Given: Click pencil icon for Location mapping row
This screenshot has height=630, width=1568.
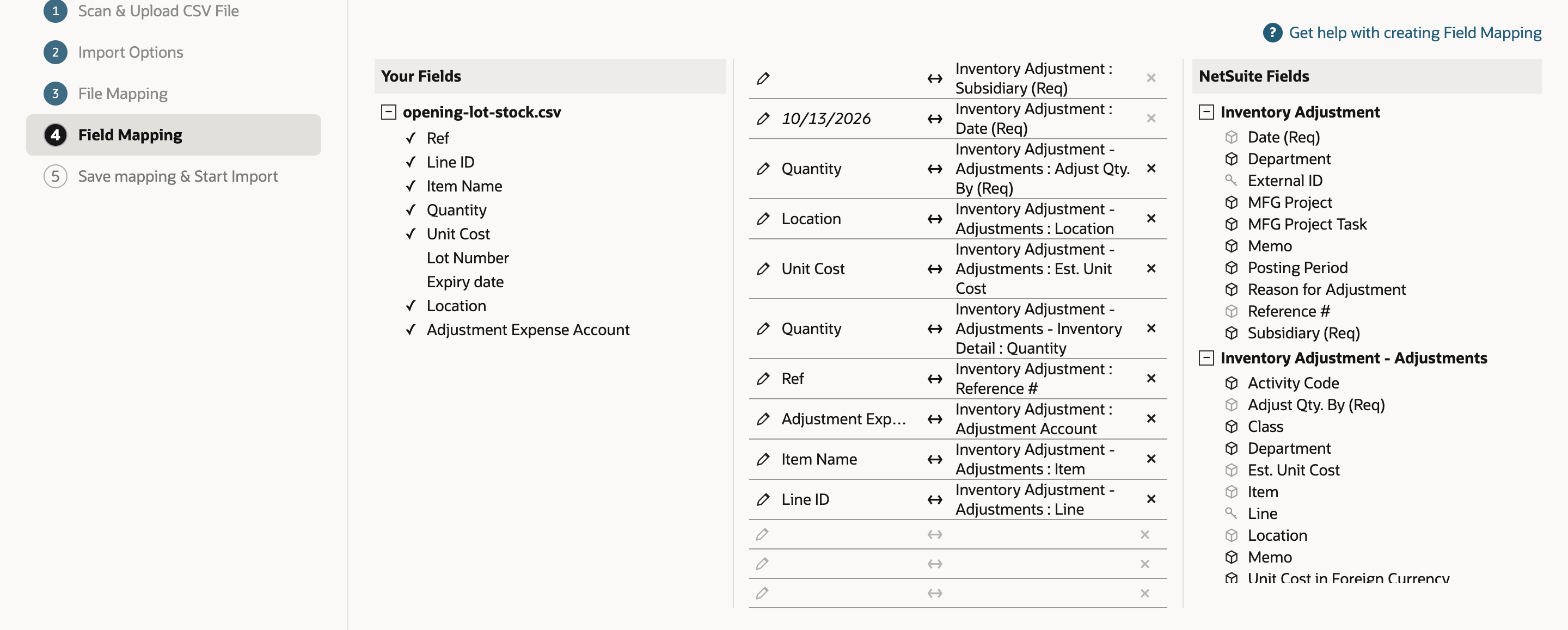Looking at the screenshot, I should (x=763, y=219).
